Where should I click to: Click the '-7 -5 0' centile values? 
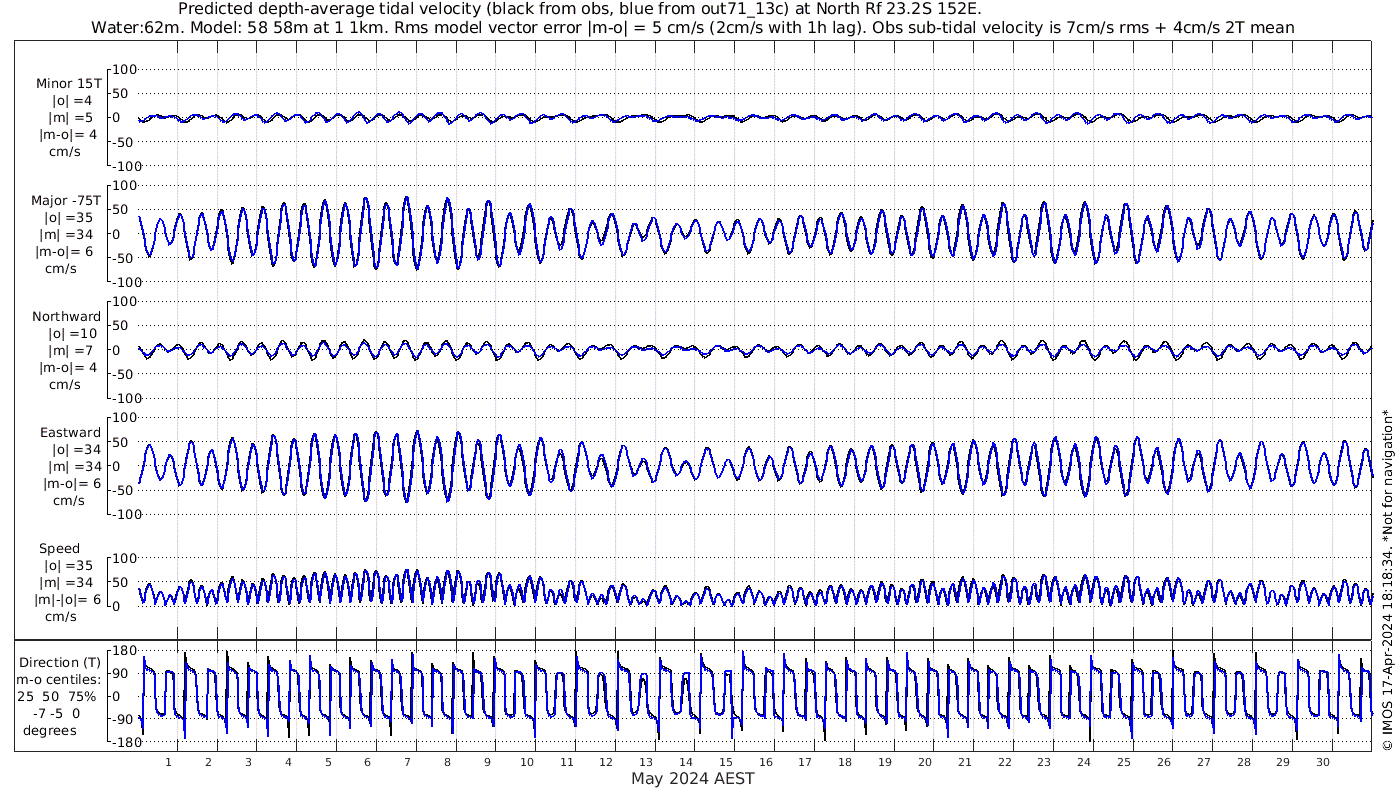pos(55,714)
